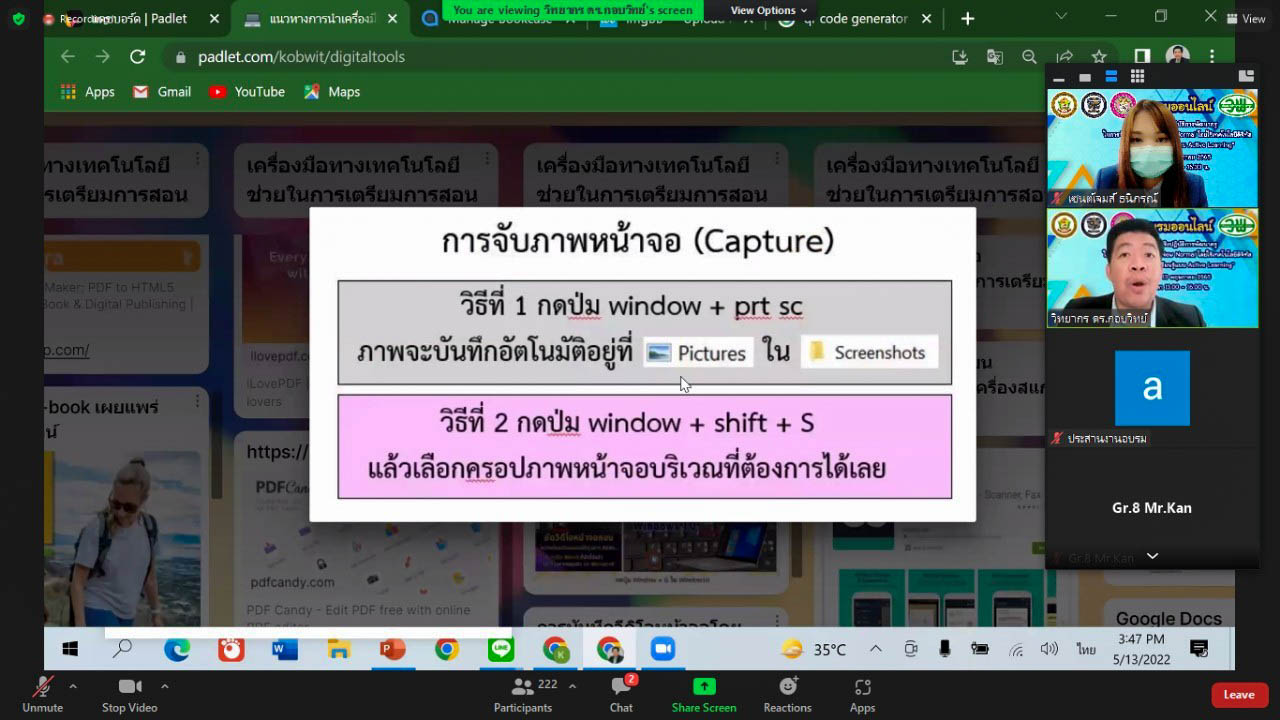This screenshot has width=1280, height=720.
Task: Open the Participants panel
Action: (x=522, y=693)
